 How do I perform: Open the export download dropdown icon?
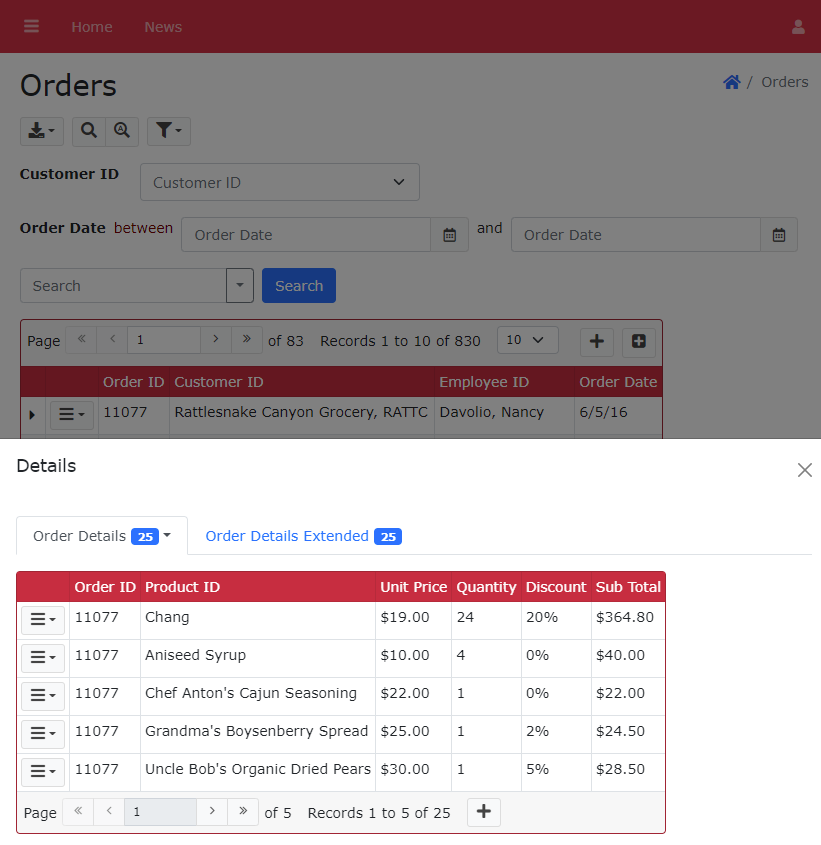tap(42, 131)
